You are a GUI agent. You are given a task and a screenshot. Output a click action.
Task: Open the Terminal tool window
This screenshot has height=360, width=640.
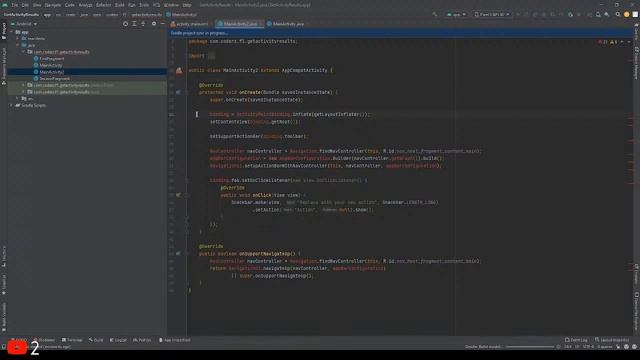pyautogui.click(x=72, y=340)
